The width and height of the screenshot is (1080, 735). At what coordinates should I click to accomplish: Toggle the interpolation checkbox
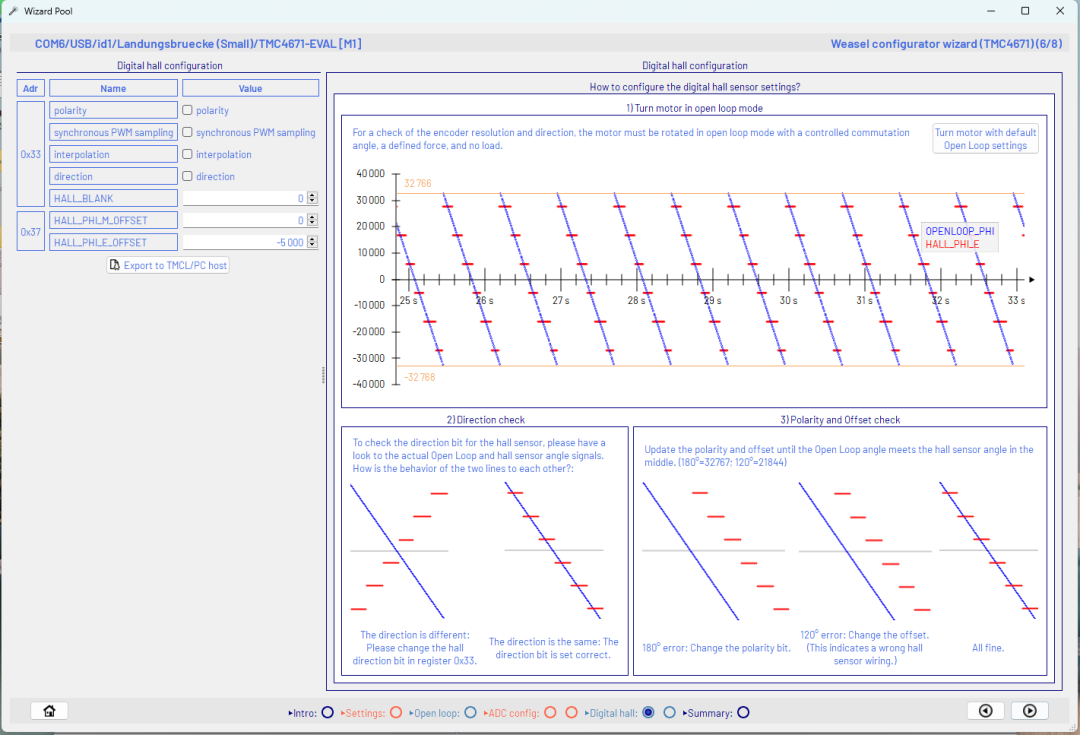pos(189,154)
